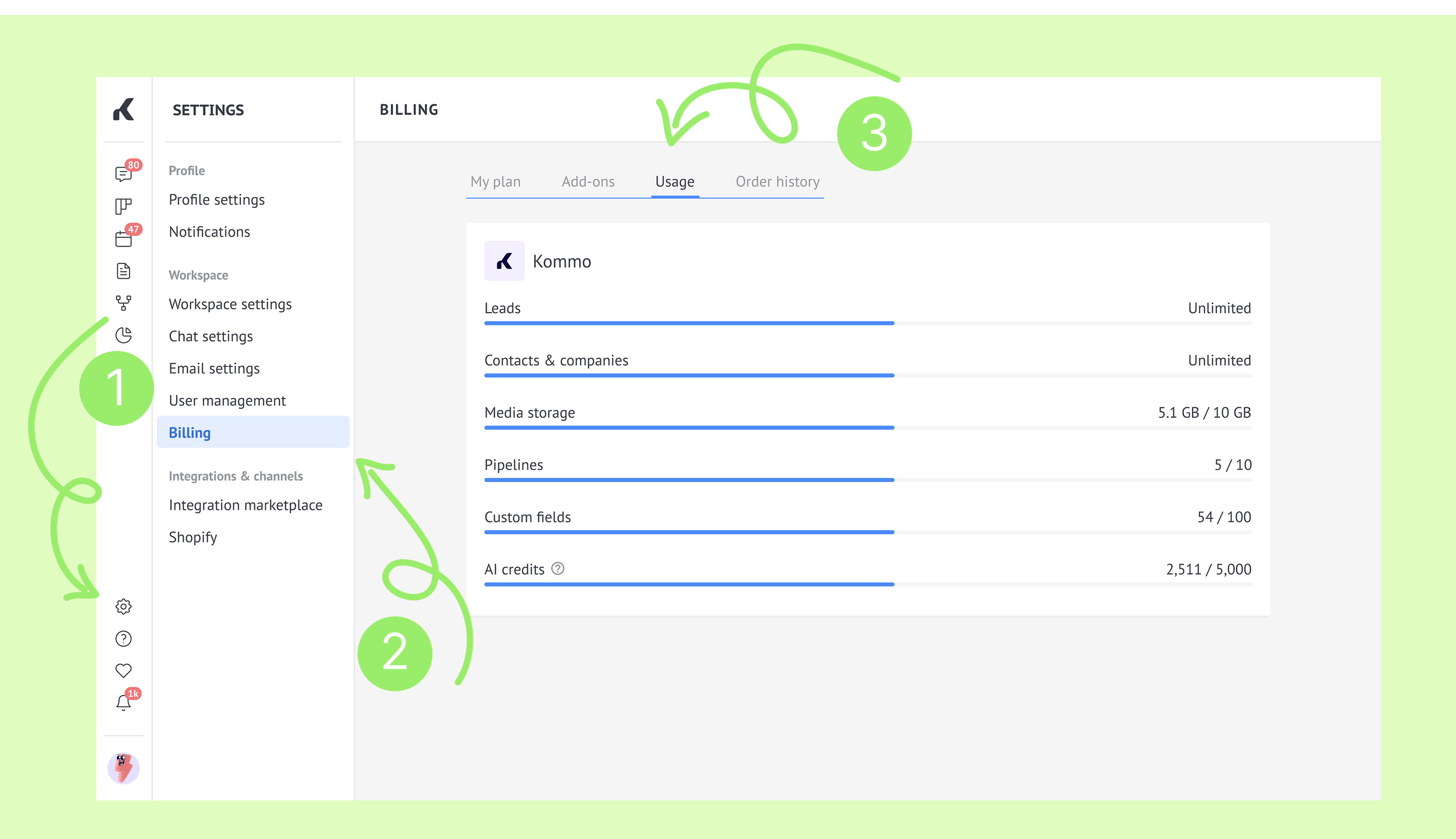Click the Leads "Unlimited" value
The image size is (1456, 839).
[1219, 308]
